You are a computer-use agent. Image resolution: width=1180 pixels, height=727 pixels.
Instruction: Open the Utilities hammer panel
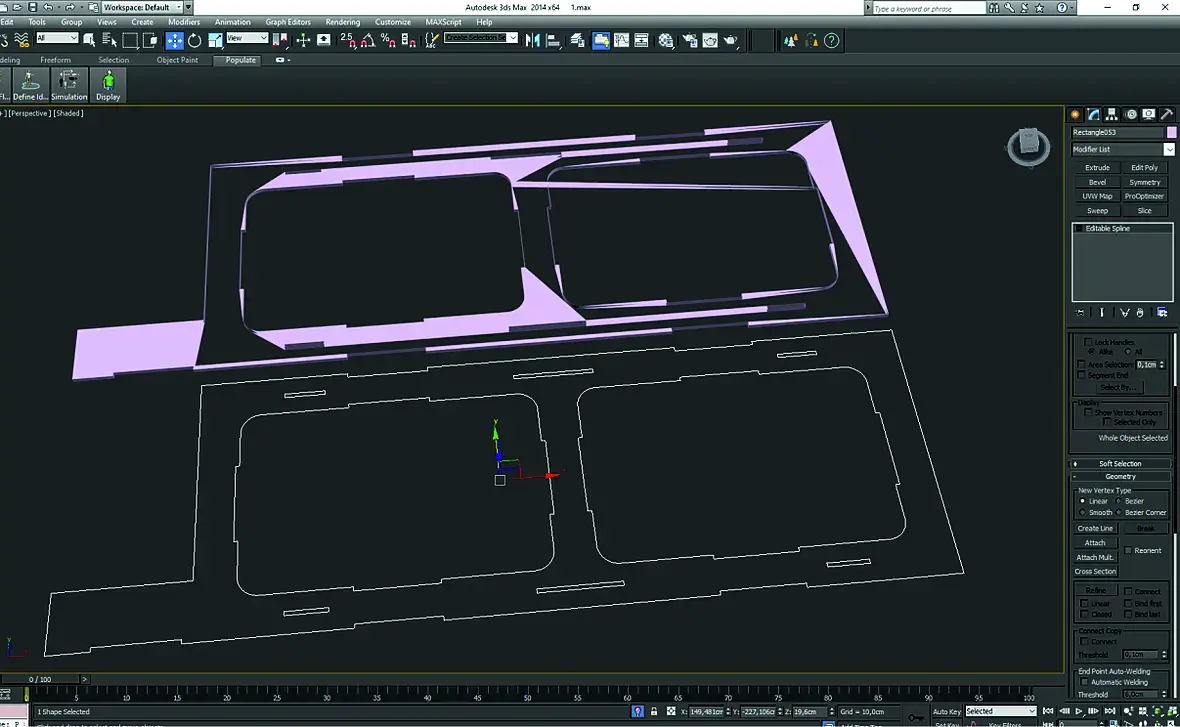(1166, 114)
